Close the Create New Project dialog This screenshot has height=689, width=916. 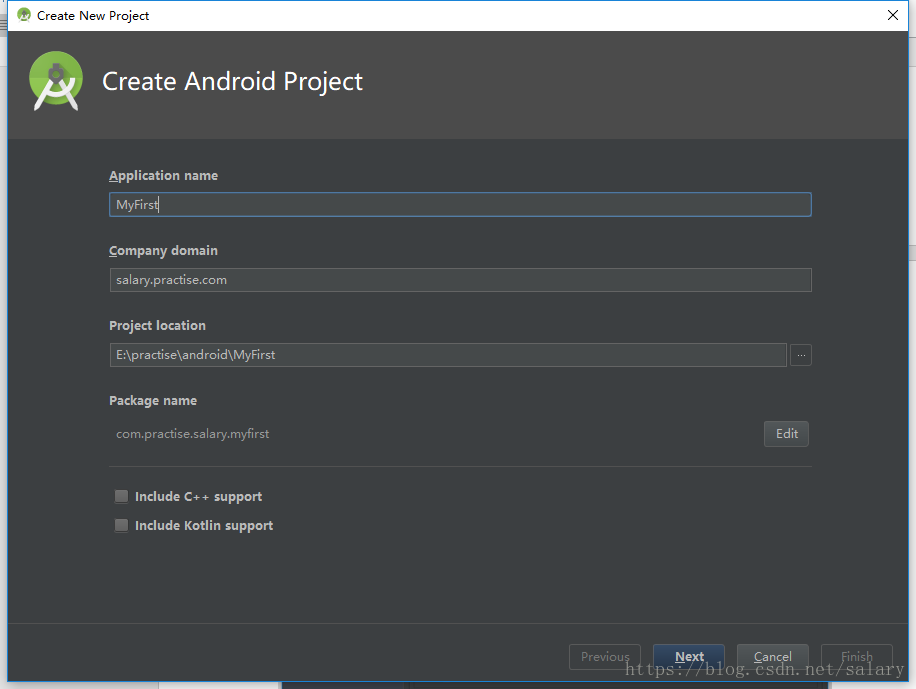(893, 15)
